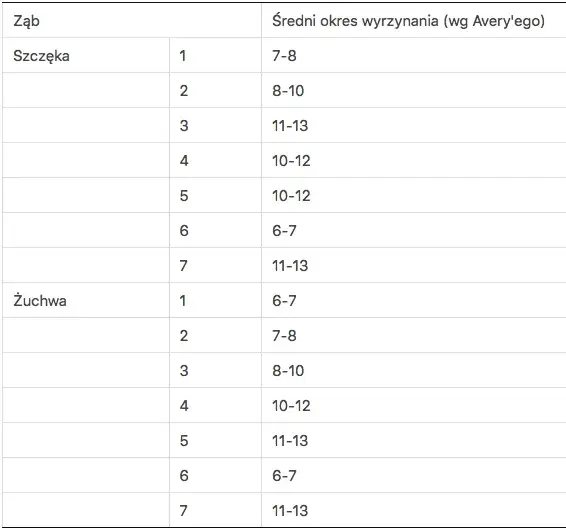Click Żuchwa tooth 4 value '10-12'

[x=291, y=406]
